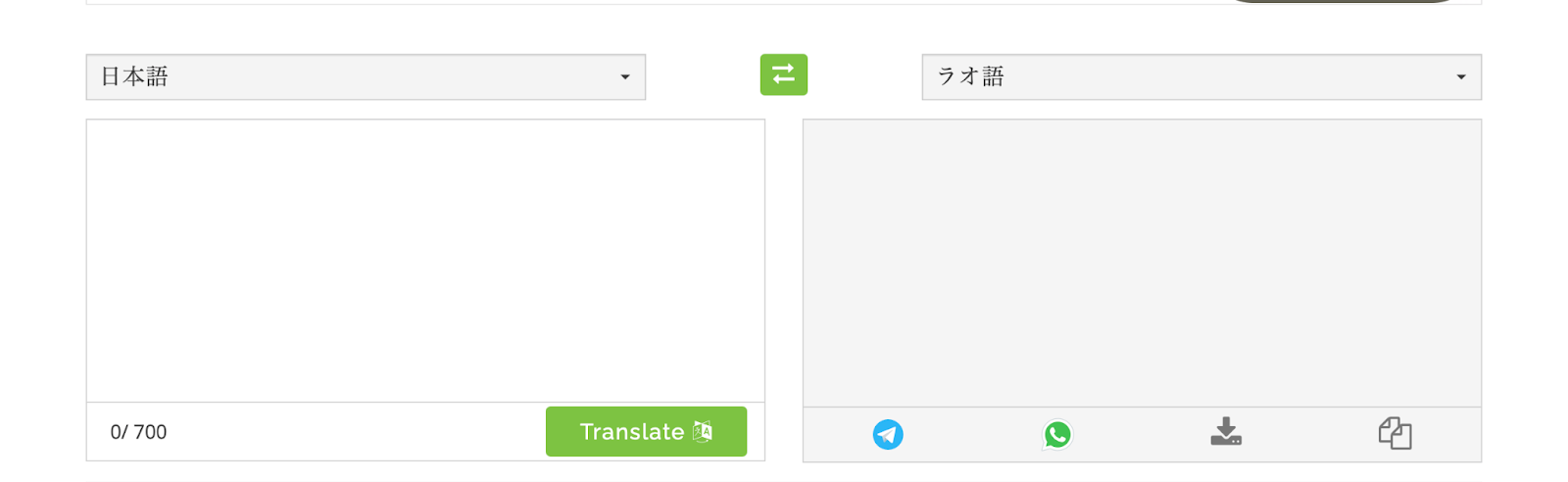Download the translated text
The image size is (1568, 482).
(x=1226, y=432)
